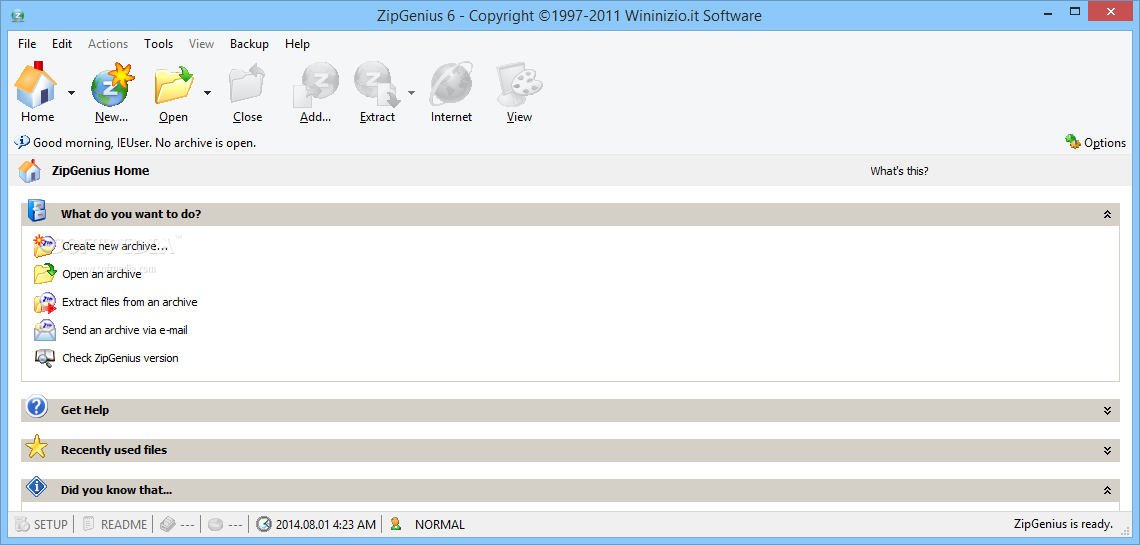Click the Close toolbar icon
The image size is (1140, 545).
(x=247, y=85)
